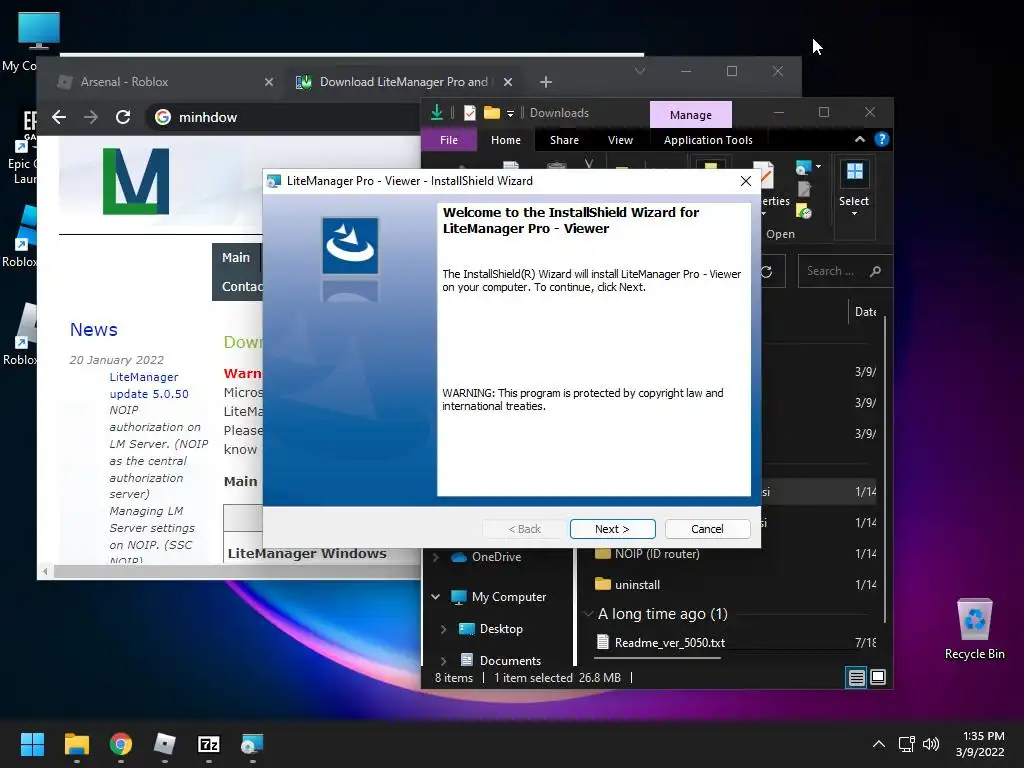Expand the Desktop tree node
Screen dimensions: 1024x768
(x=443, y=629)
